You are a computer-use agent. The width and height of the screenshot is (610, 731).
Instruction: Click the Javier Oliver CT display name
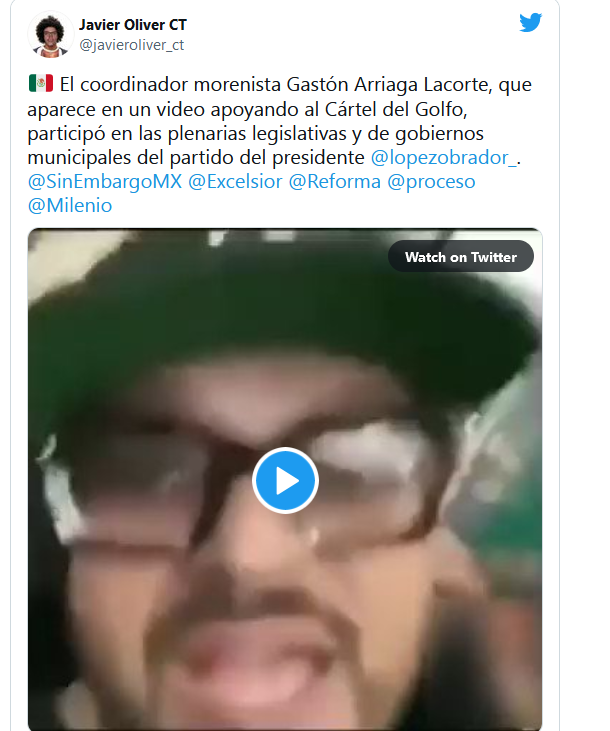point(133,25)
